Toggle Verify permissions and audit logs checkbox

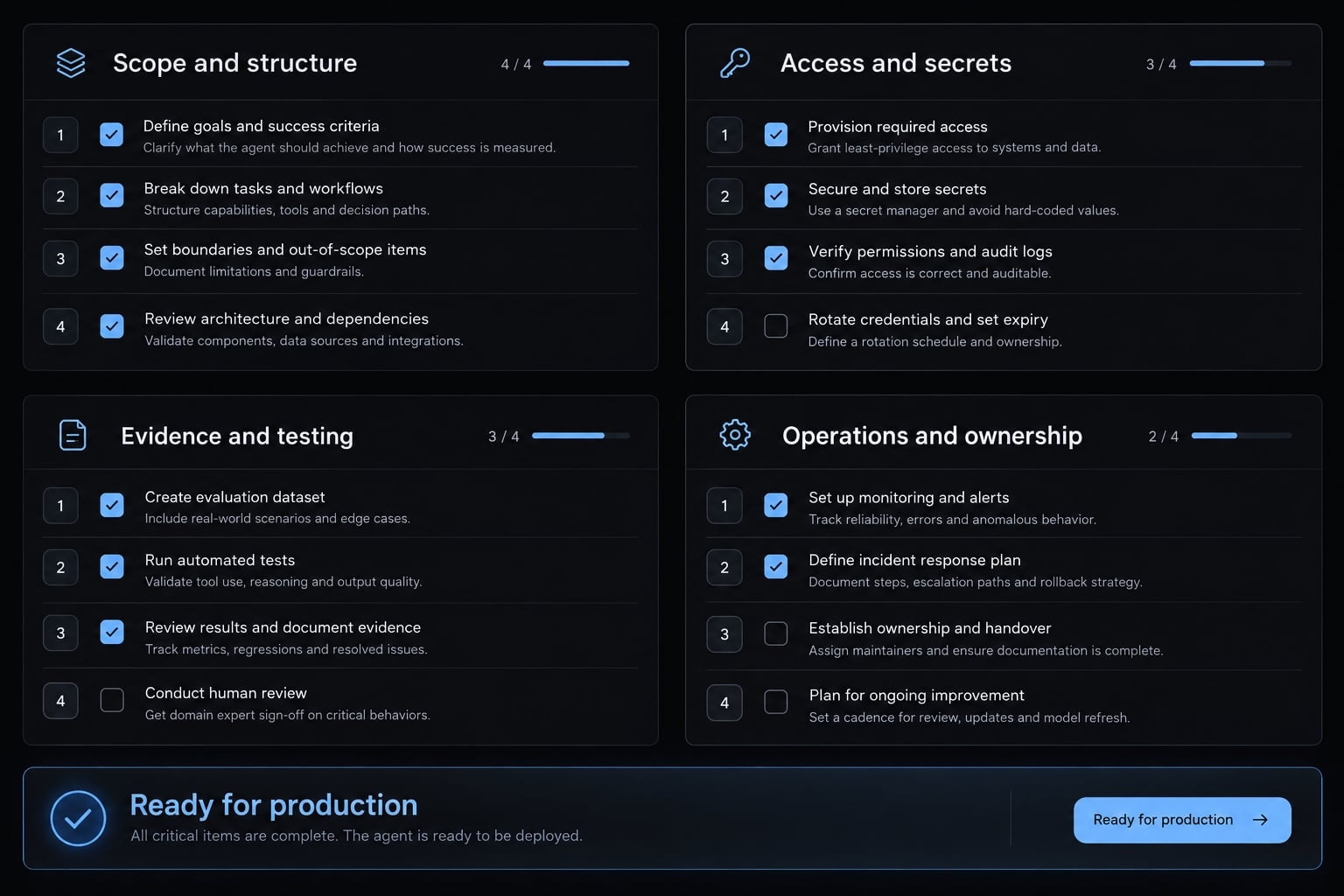776,258
